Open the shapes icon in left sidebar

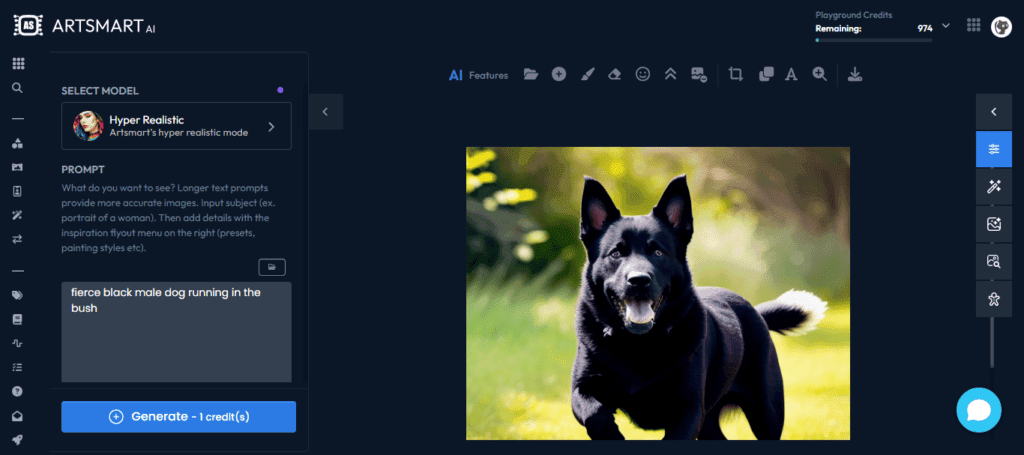click(x=18, y=144)
